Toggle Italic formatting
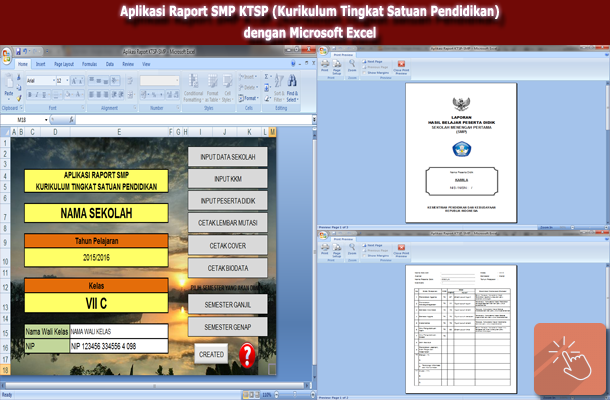This screenshot has height=400, width=610. [37, 95]
